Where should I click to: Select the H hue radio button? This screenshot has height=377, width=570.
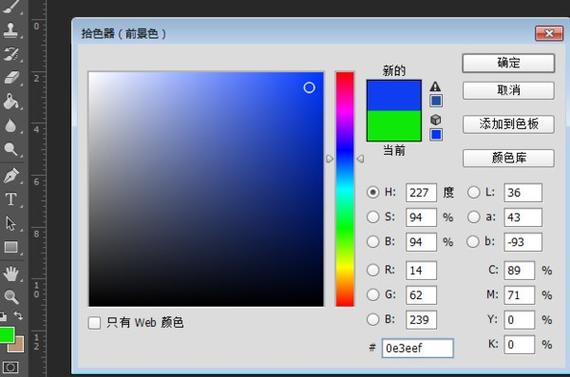373,192
